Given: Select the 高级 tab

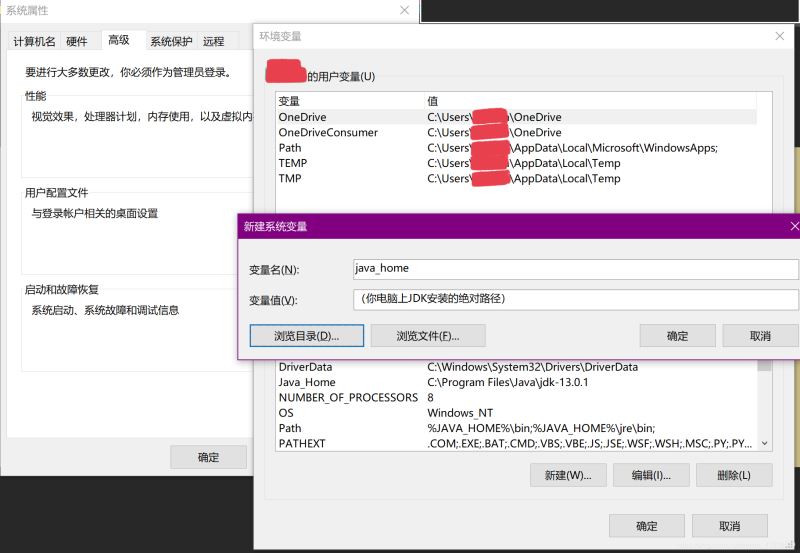Looking at the screenshot, I should point(119,40).
